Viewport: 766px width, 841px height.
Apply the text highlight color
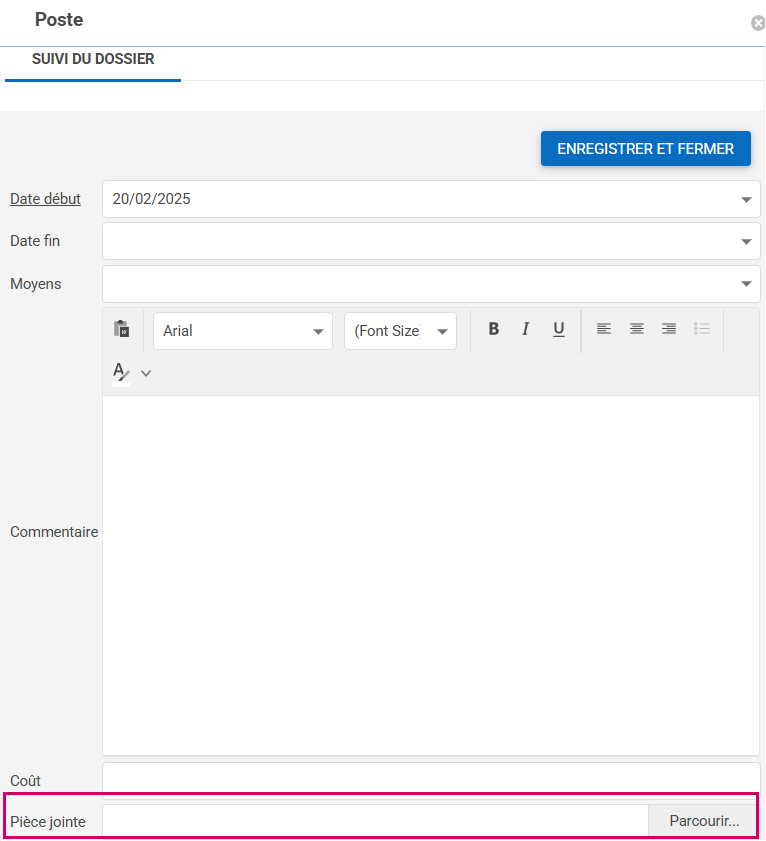(121, 373)
